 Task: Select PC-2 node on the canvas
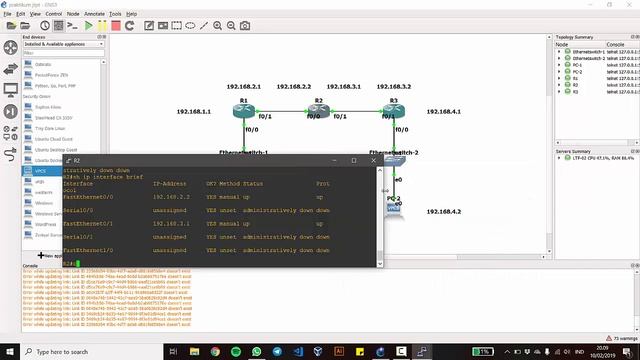393,208
